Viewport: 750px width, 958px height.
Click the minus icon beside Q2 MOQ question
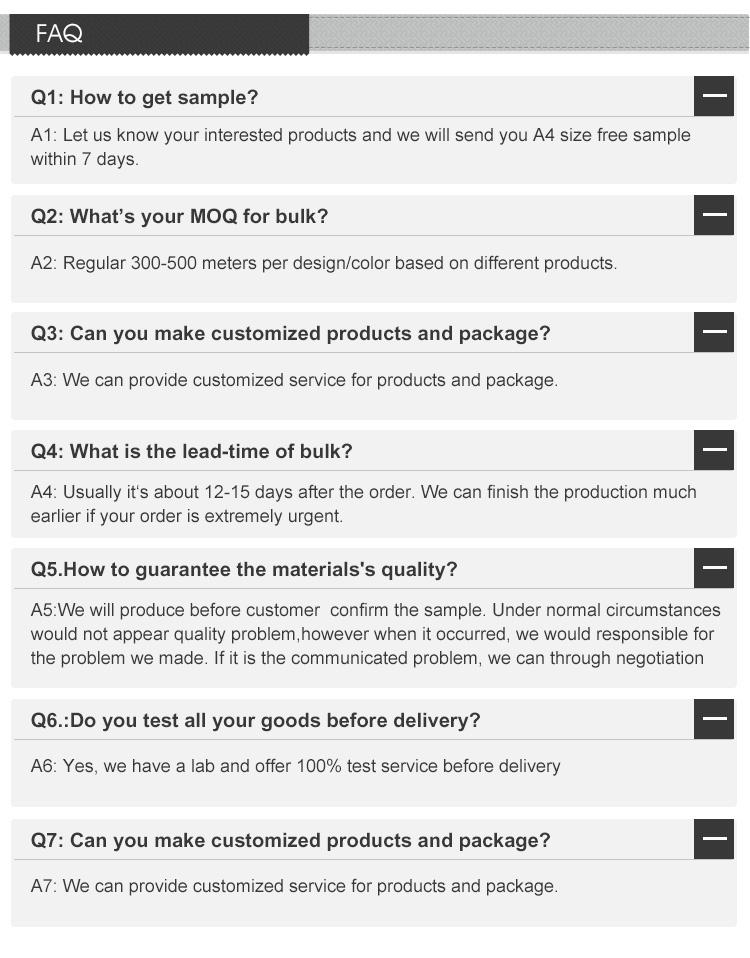[x=714, y=215]
